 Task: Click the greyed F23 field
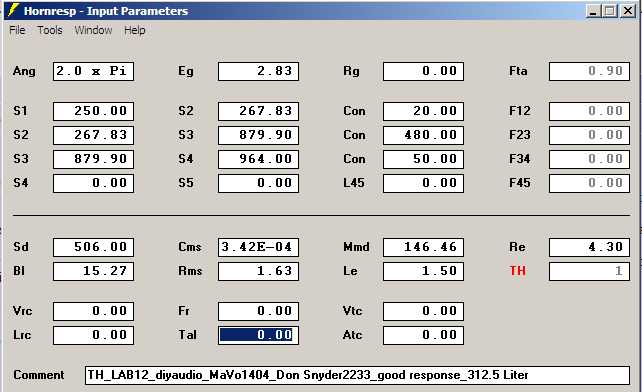(589, 135)
